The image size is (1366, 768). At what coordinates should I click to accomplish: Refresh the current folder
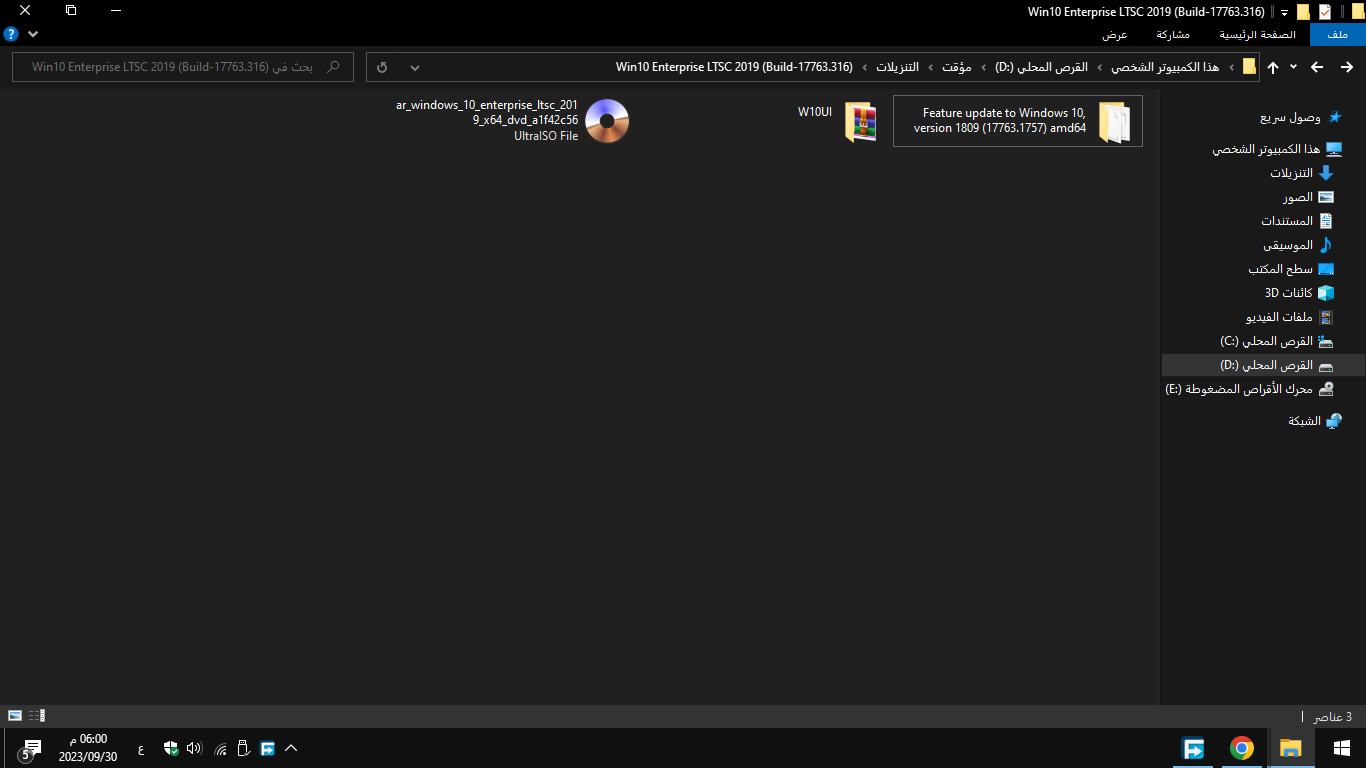[382, 67]
